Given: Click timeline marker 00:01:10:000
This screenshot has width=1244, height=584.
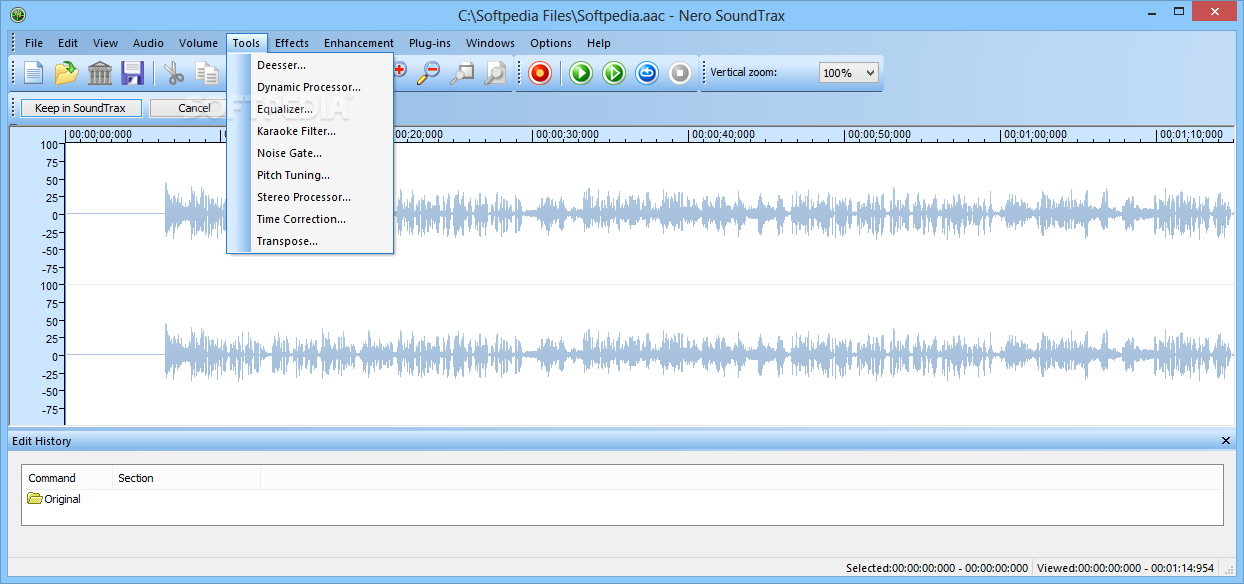Looking at the screenshot, I should (x=1191, y=134).
